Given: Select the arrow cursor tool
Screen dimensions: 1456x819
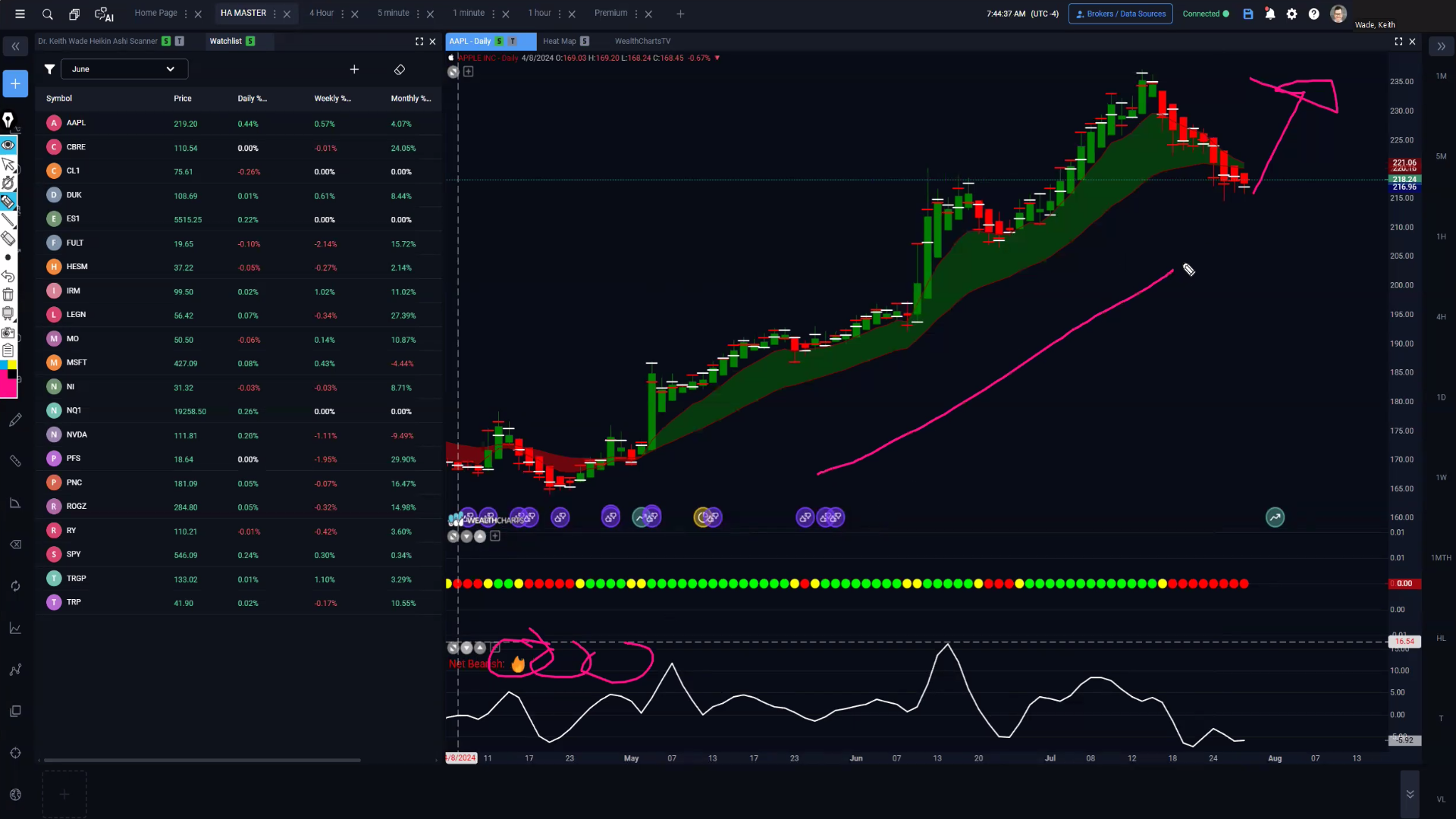Looking at the screenshot, I should point(8,164).
